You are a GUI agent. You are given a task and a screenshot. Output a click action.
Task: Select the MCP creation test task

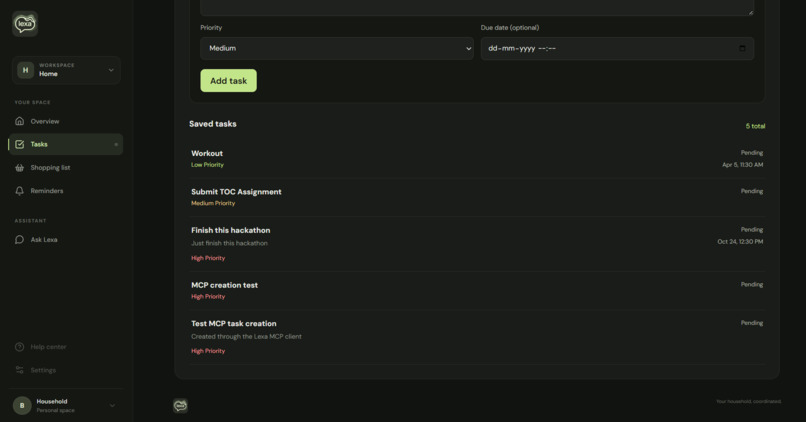(477, 290)
